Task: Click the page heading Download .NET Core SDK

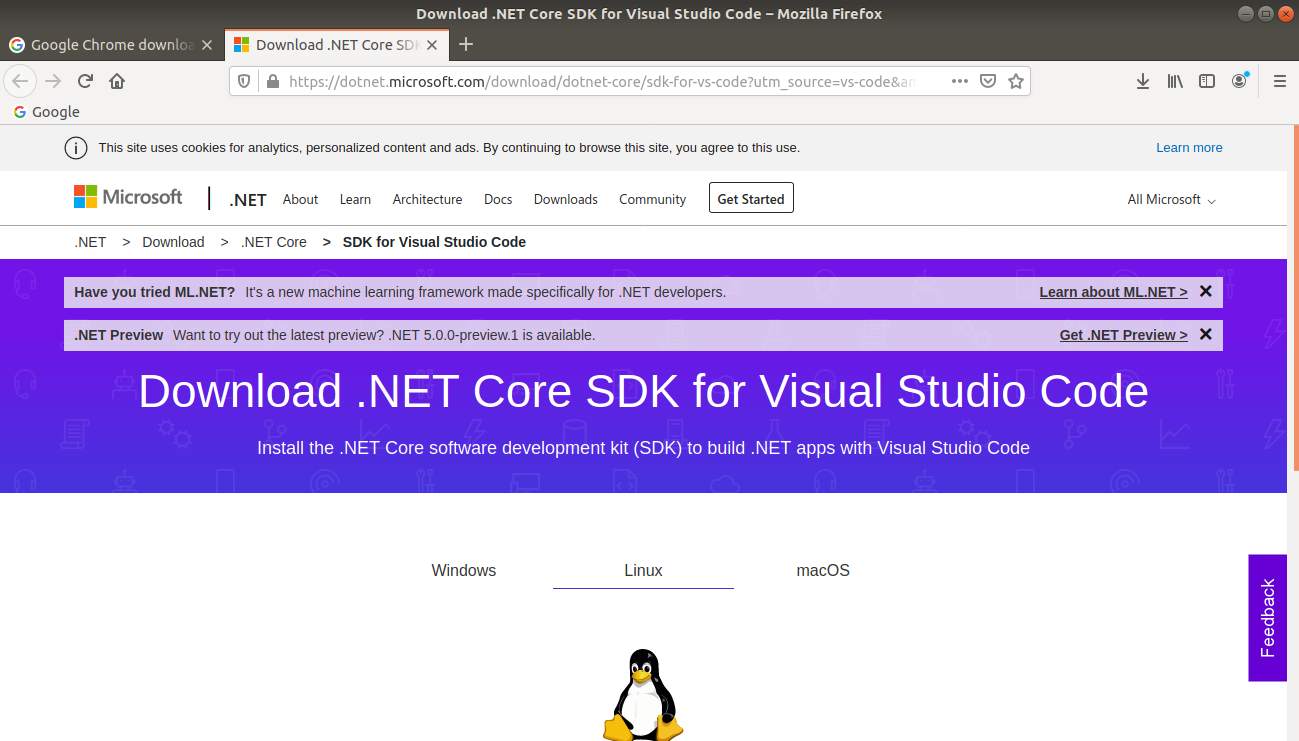Action: 643,391
